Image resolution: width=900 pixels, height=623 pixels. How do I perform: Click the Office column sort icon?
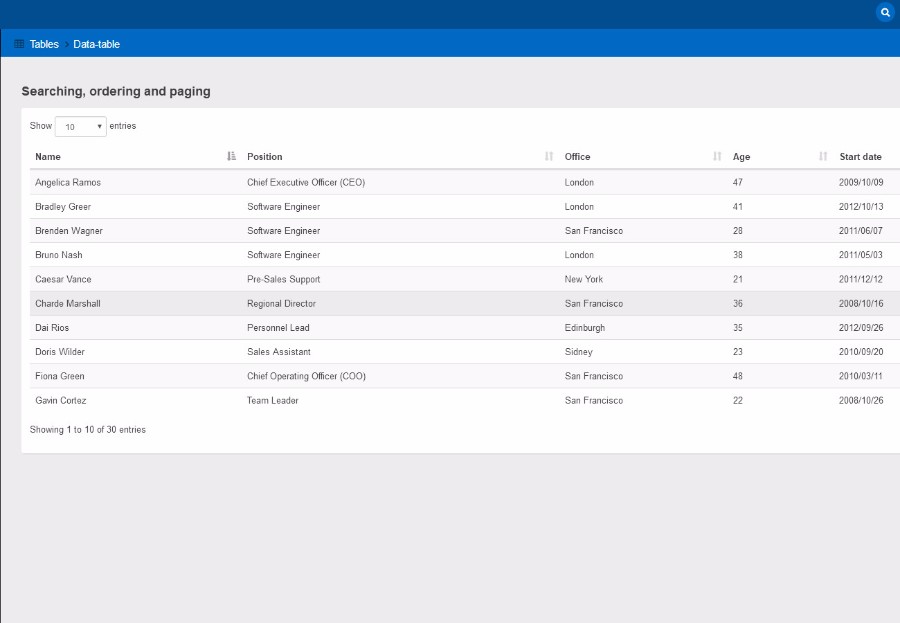click(x=717, y=156)
